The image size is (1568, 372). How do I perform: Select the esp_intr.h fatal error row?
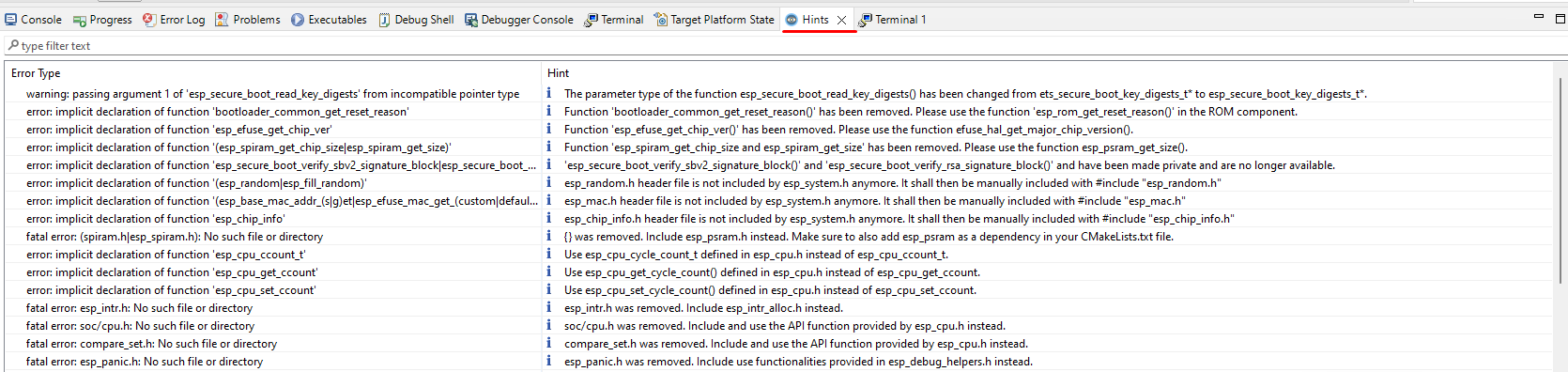coord(777,308)
